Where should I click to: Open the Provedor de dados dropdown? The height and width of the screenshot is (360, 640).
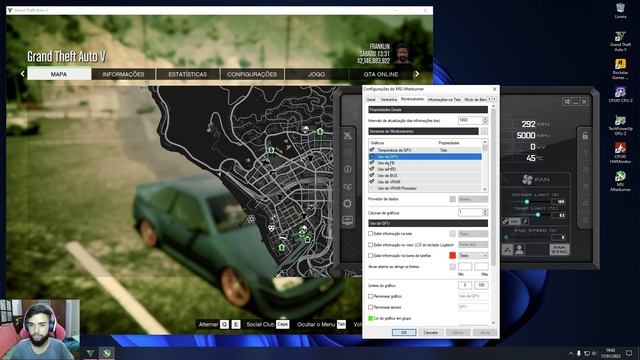tap(473, 199)
